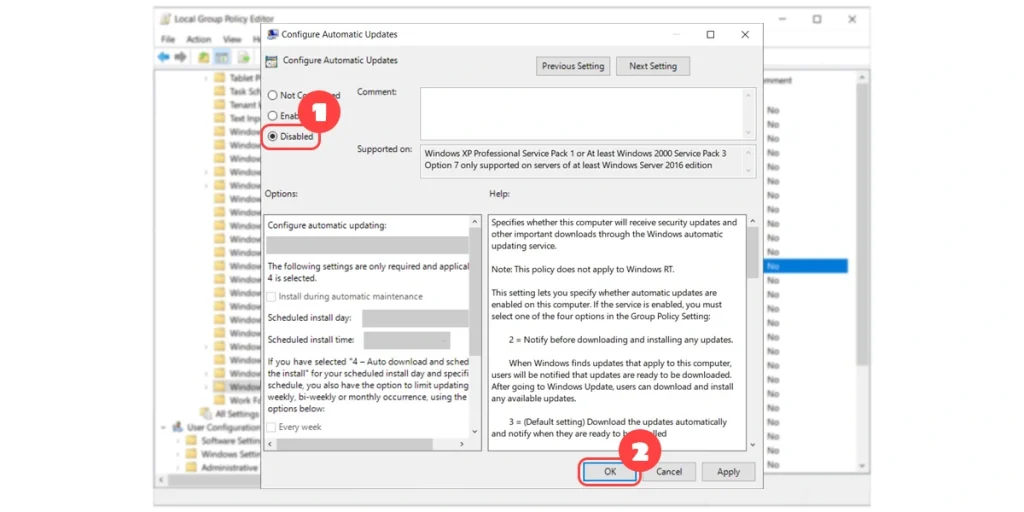Click the Group Policy Editor list scroll down arrow

862,466
